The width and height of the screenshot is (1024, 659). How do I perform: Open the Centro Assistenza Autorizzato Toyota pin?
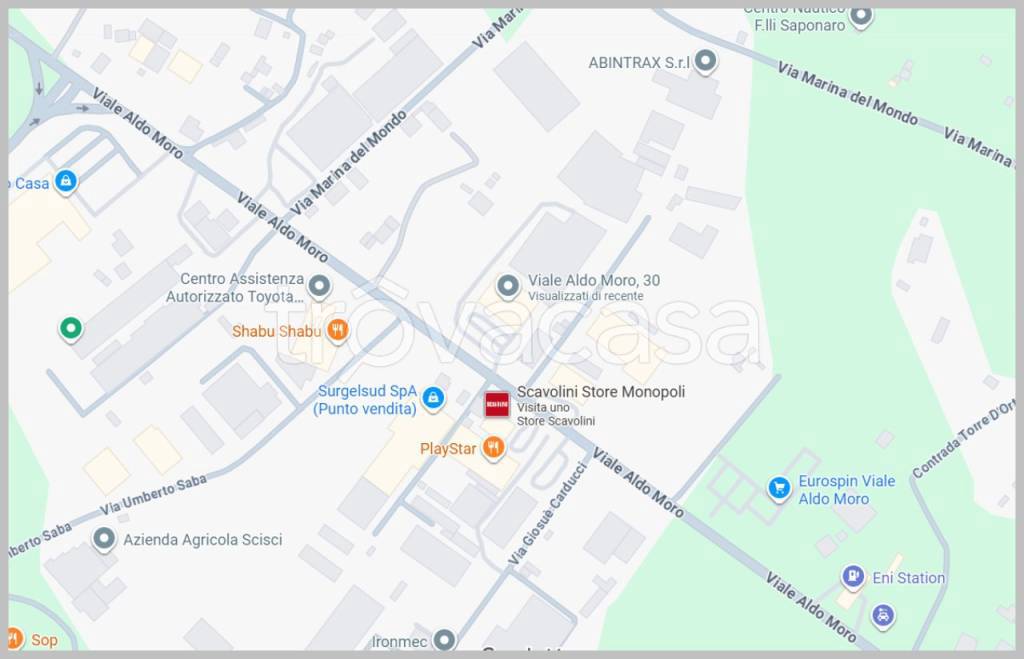[x=319, y=286]
